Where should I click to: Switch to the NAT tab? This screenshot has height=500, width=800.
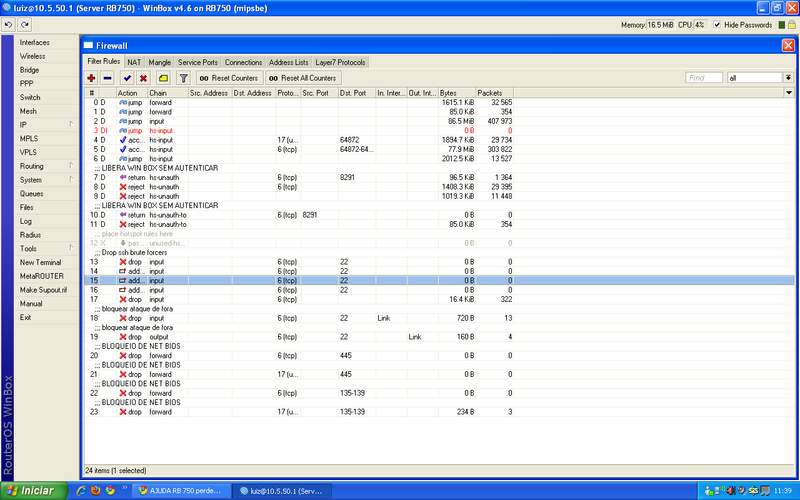[134, 62]
